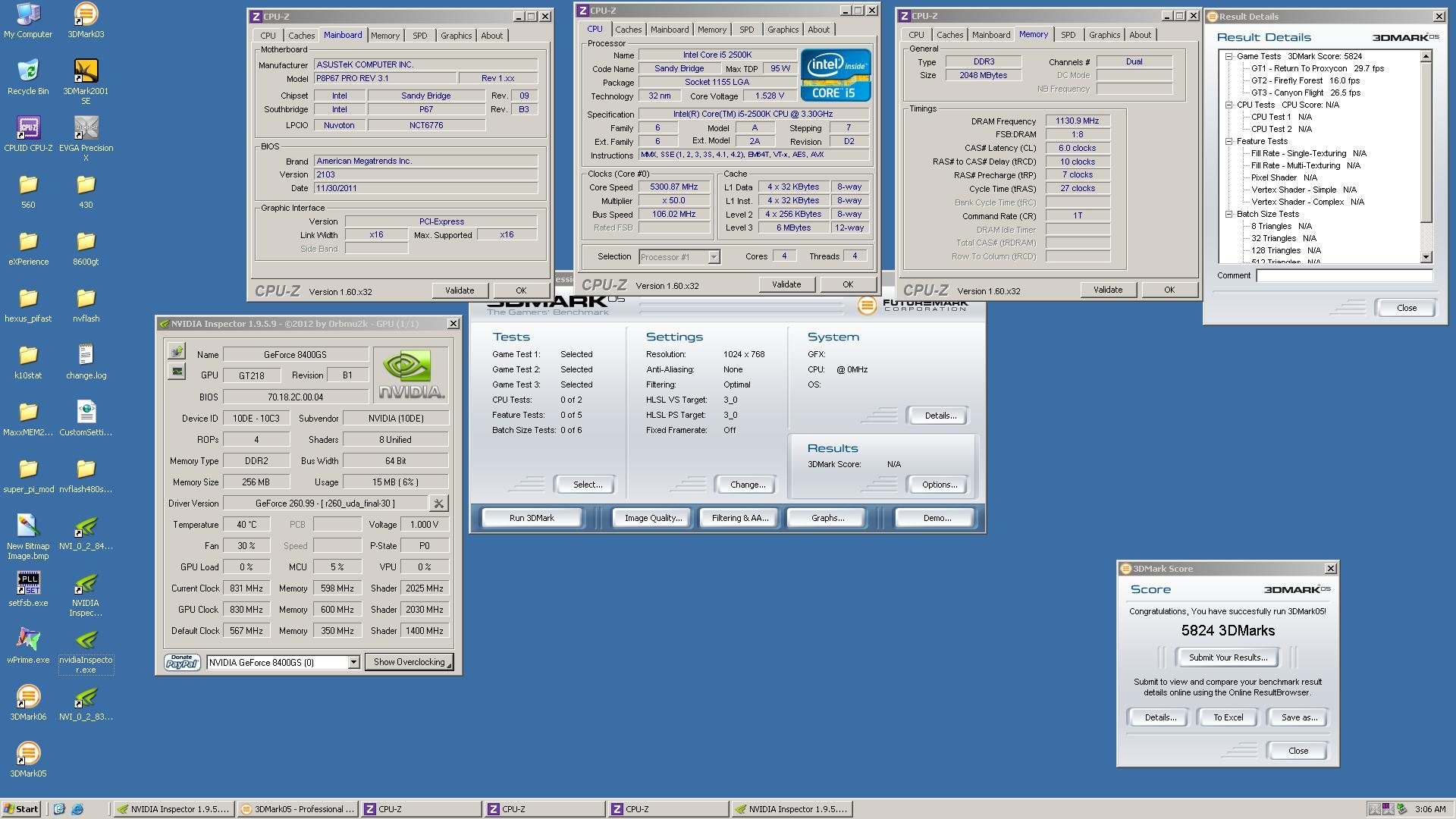Screen dimensions: 1456x819
Task: Click the PayPal Donate icon in NVIDIA Inspector
Action: point(182,662)
